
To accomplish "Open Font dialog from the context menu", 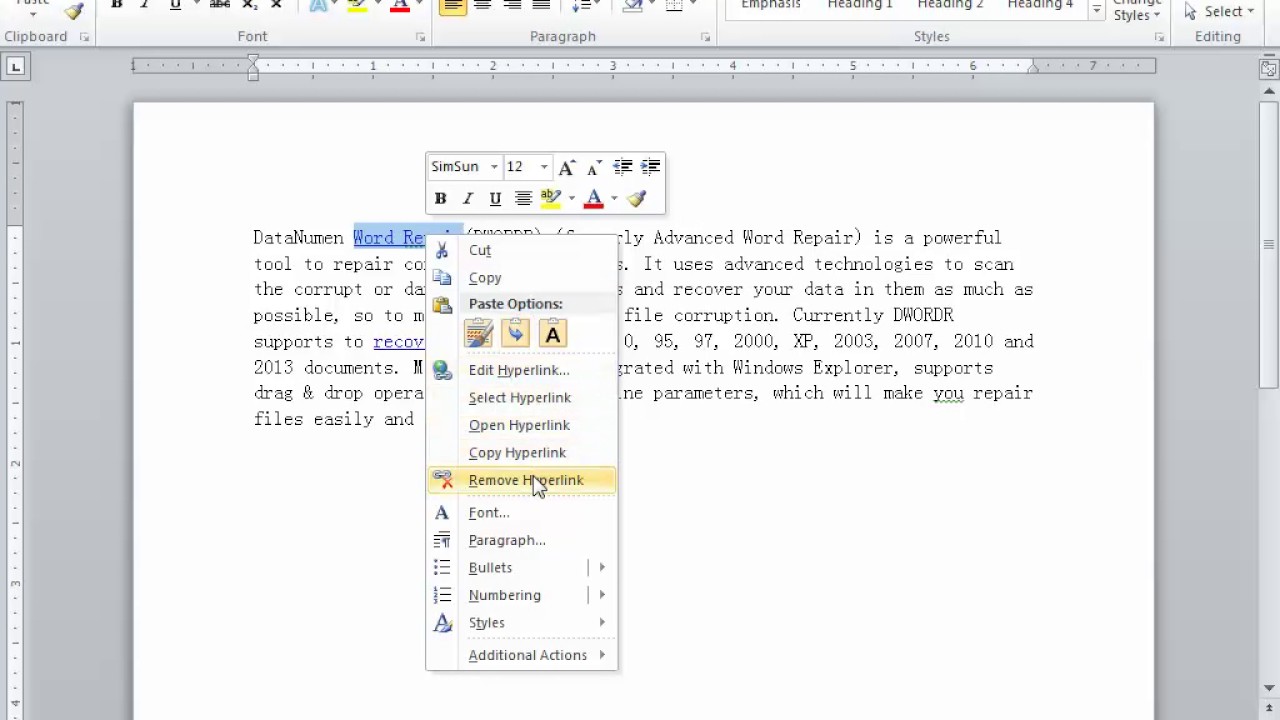I will [522, 512].
